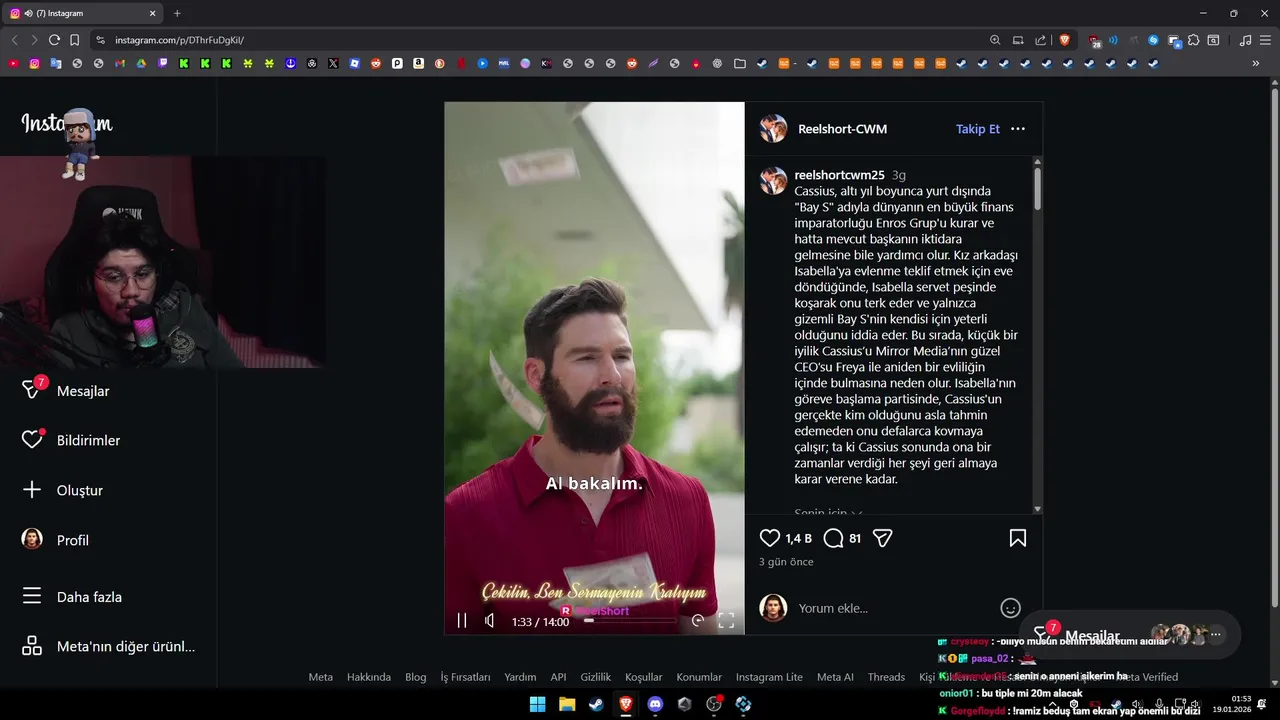Open the Threads footer link
Viewport: 1280px width, 720px height.
(x=886, y=677)
